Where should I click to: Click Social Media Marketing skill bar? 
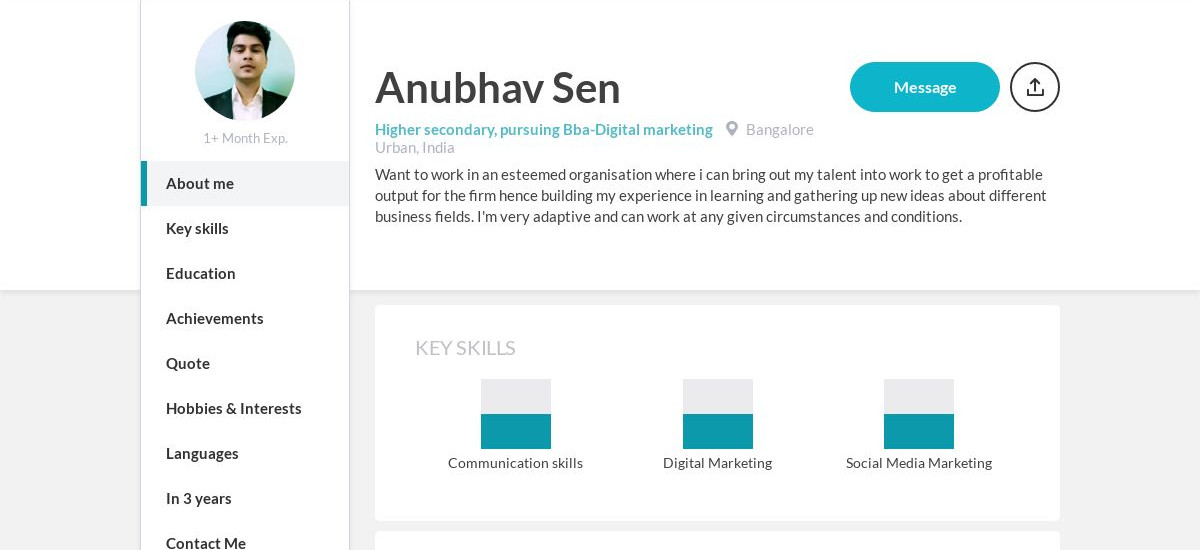(x=919, y=414)
